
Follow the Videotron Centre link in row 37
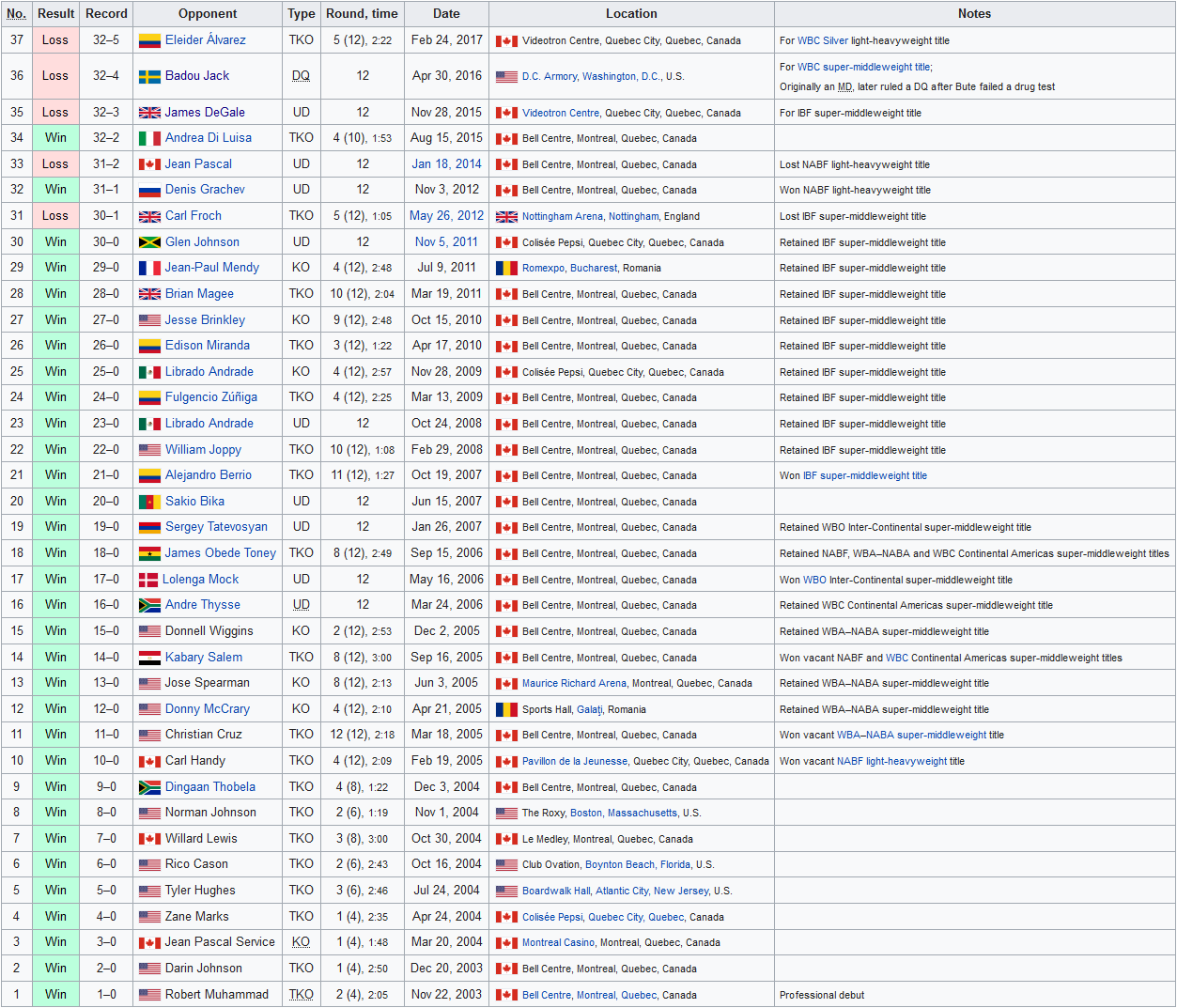coord(561,41)
